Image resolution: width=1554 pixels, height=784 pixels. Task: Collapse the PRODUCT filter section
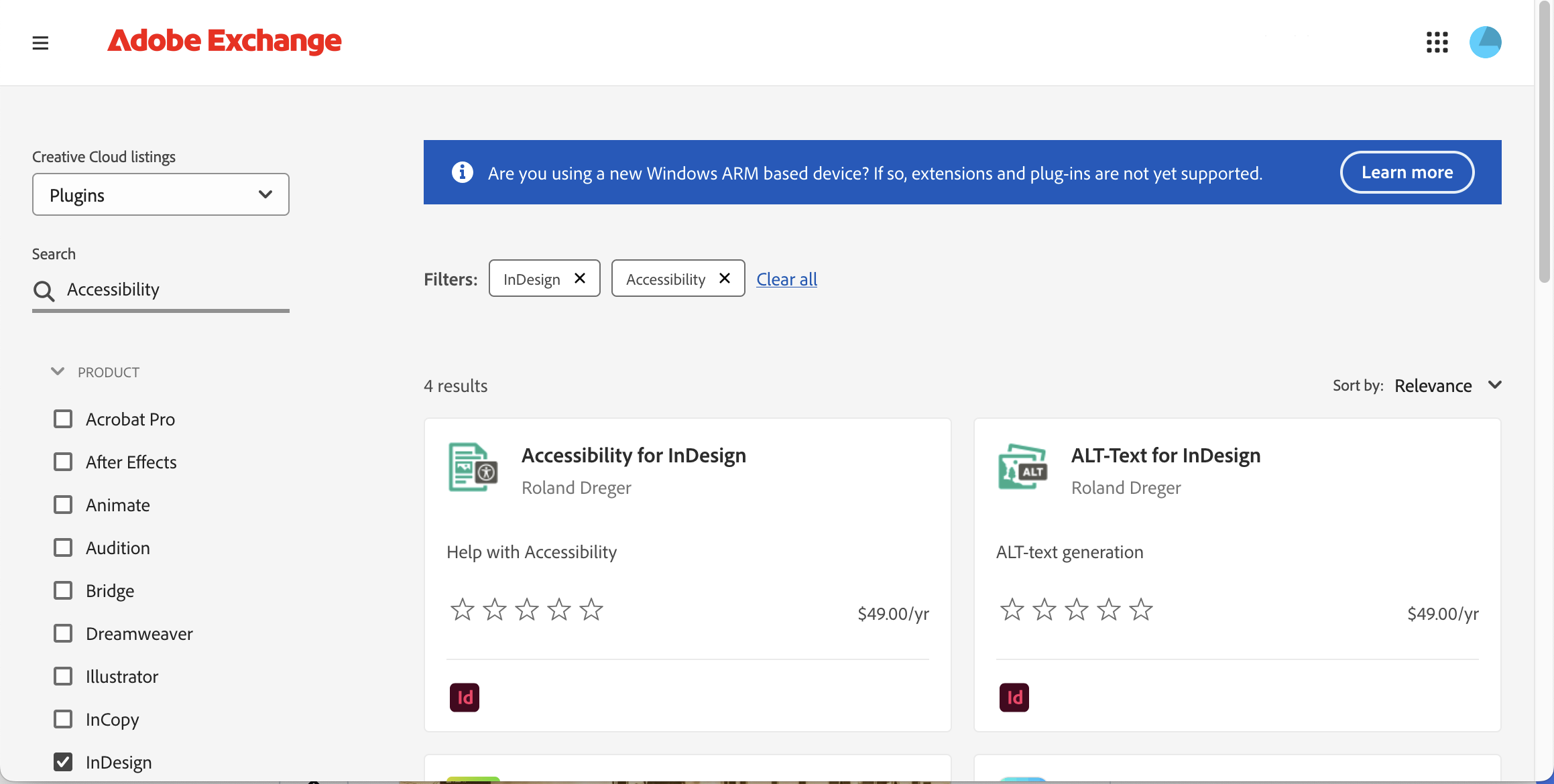point(58,371)
